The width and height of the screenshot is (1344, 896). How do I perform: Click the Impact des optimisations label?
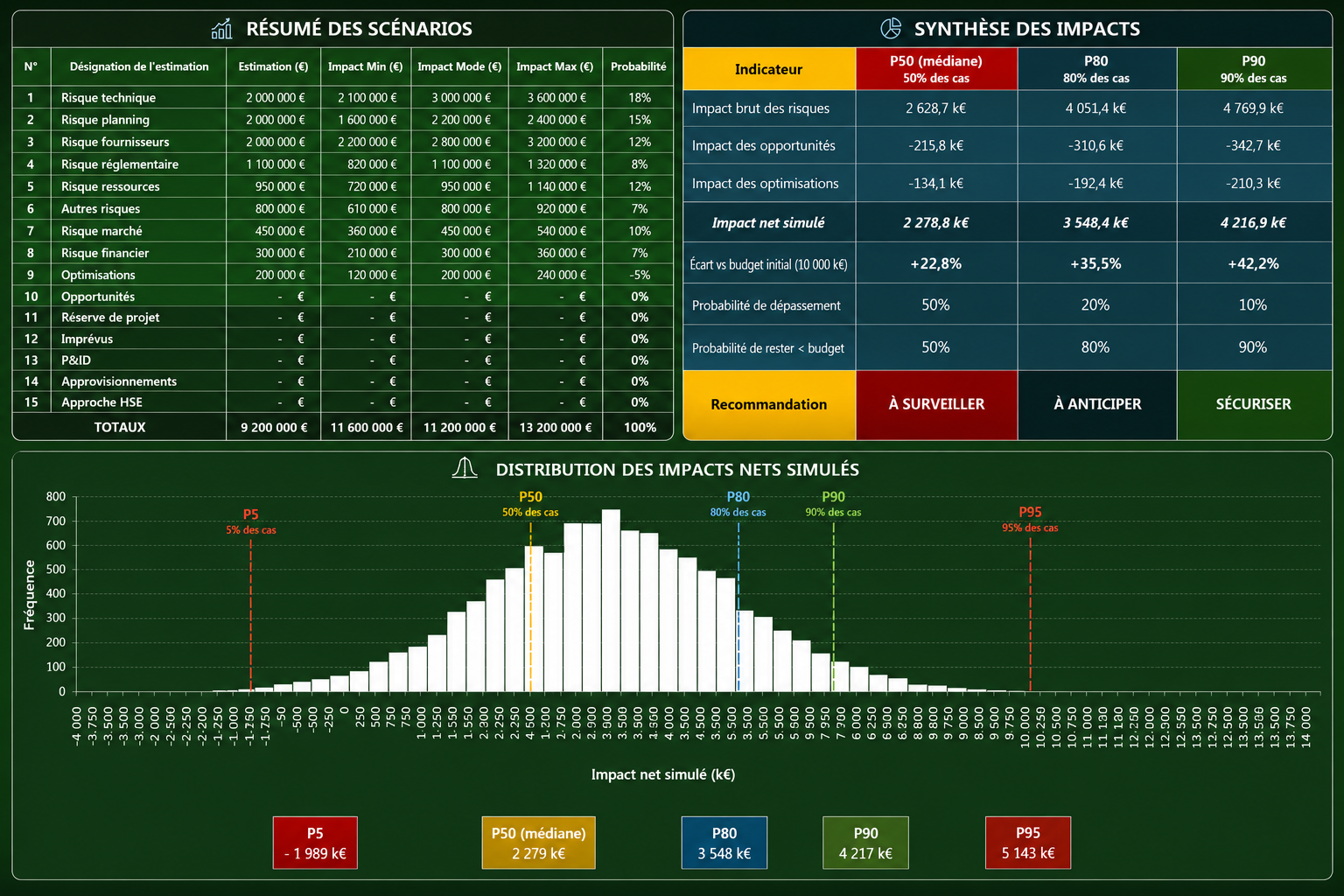click(x=765, y=184)
